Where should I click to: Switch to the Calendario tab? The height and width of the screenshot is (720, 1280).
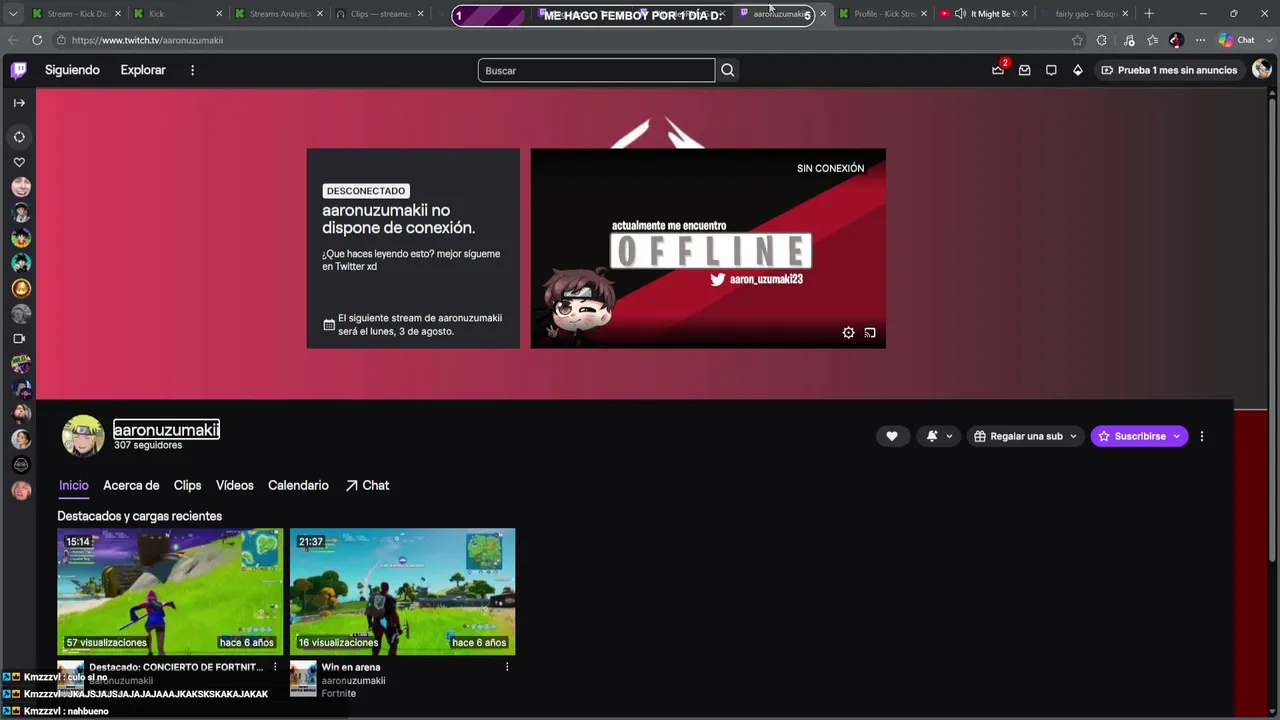click(298, 485)
